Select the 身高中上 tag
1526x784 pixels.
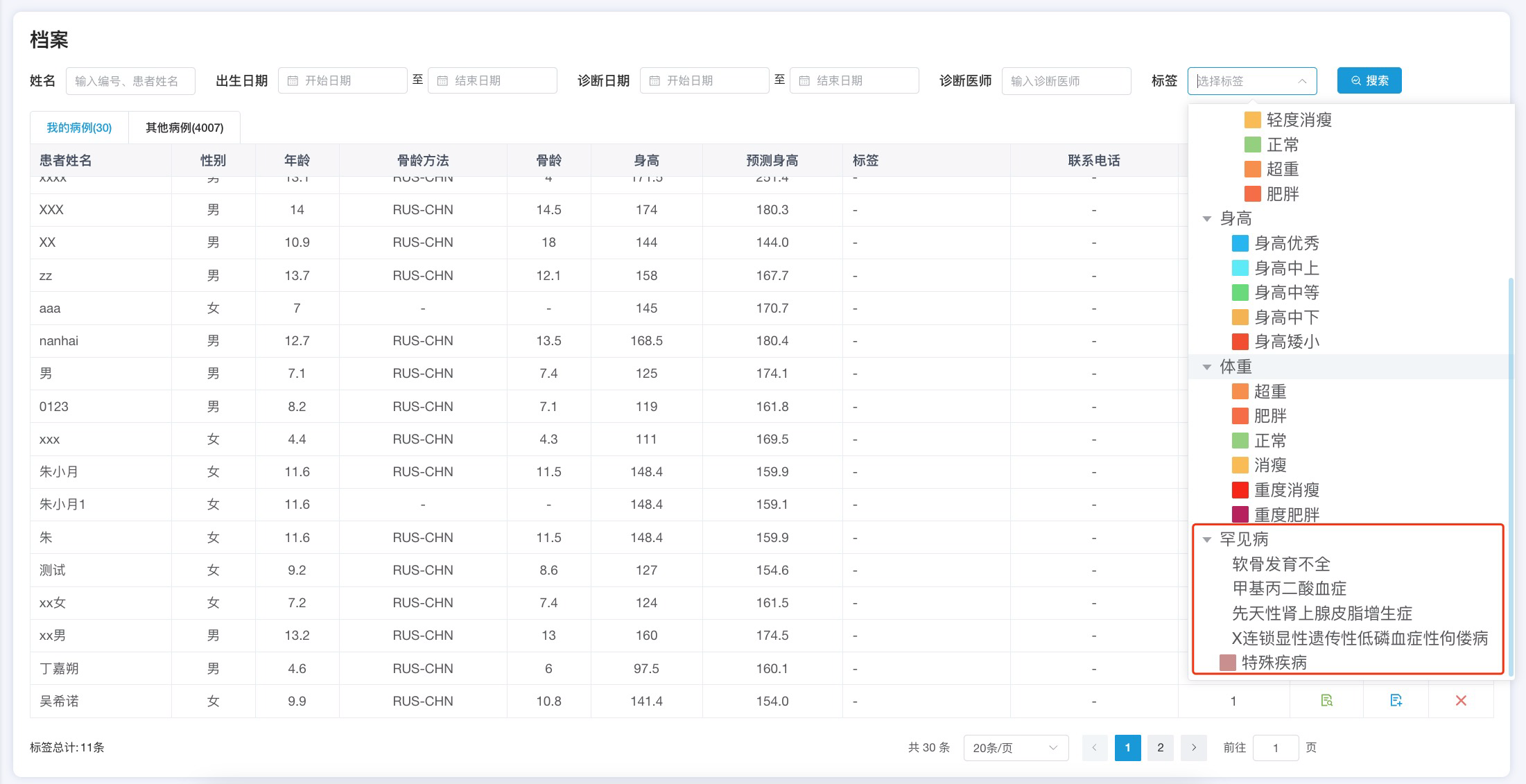(1276, 268)
